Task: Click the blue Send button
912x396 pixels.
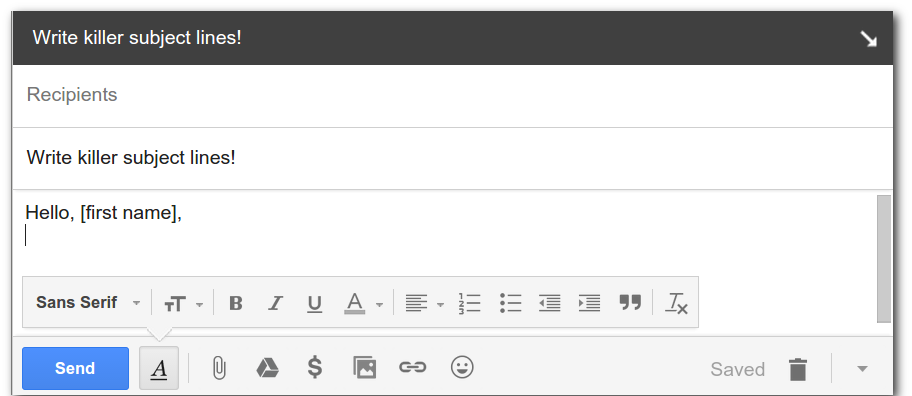Action: pyautogui.click(x=76, y=368)
